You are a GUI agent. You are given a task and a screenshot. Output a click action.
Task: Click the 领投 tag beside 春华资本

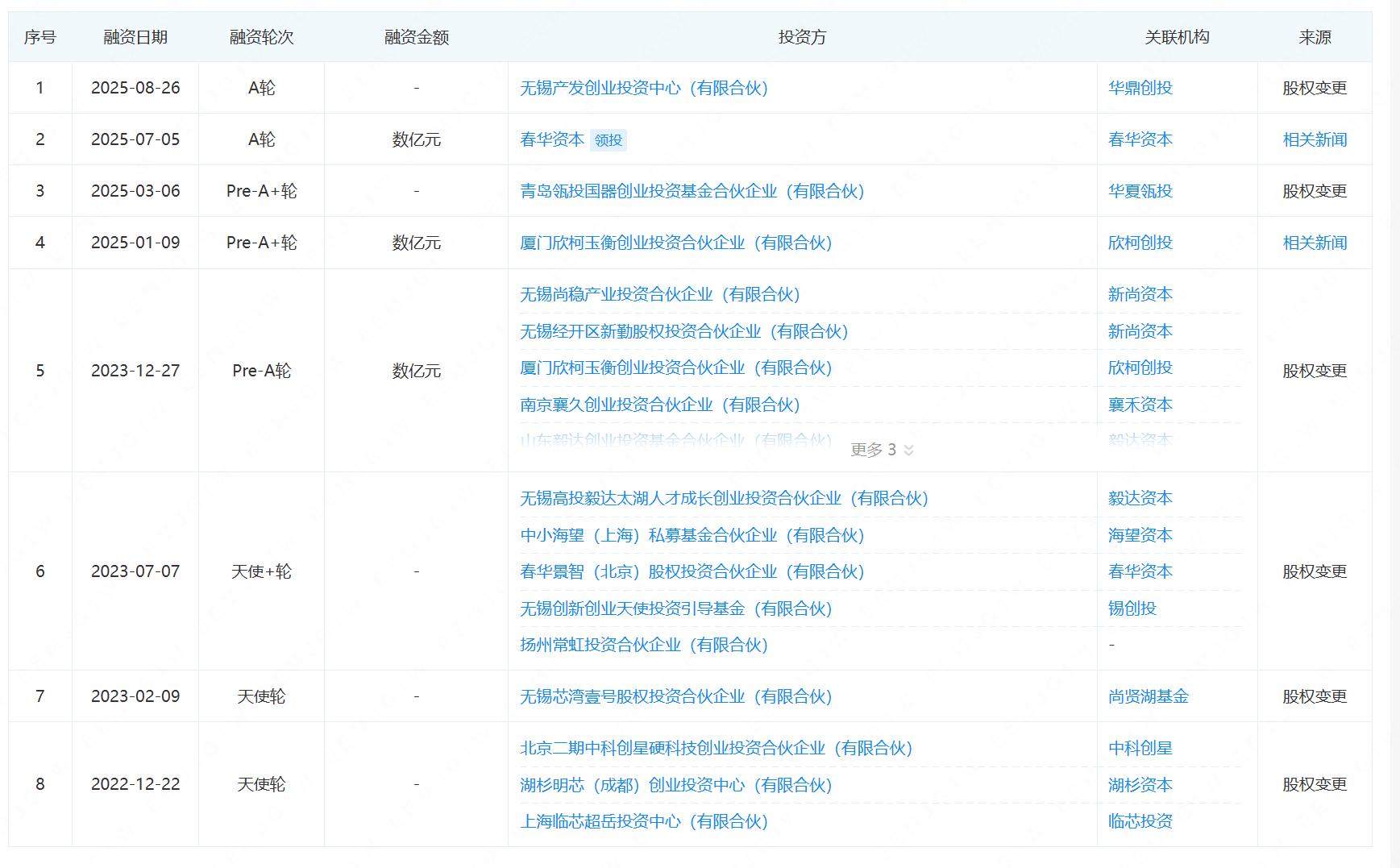pos(609,140)
